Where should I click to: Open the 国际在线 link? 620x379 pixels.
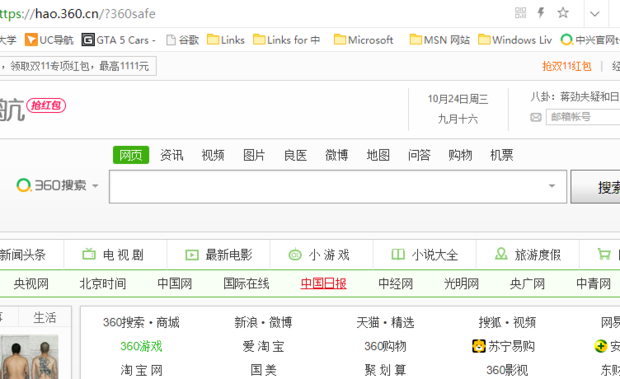coord(246,283)
